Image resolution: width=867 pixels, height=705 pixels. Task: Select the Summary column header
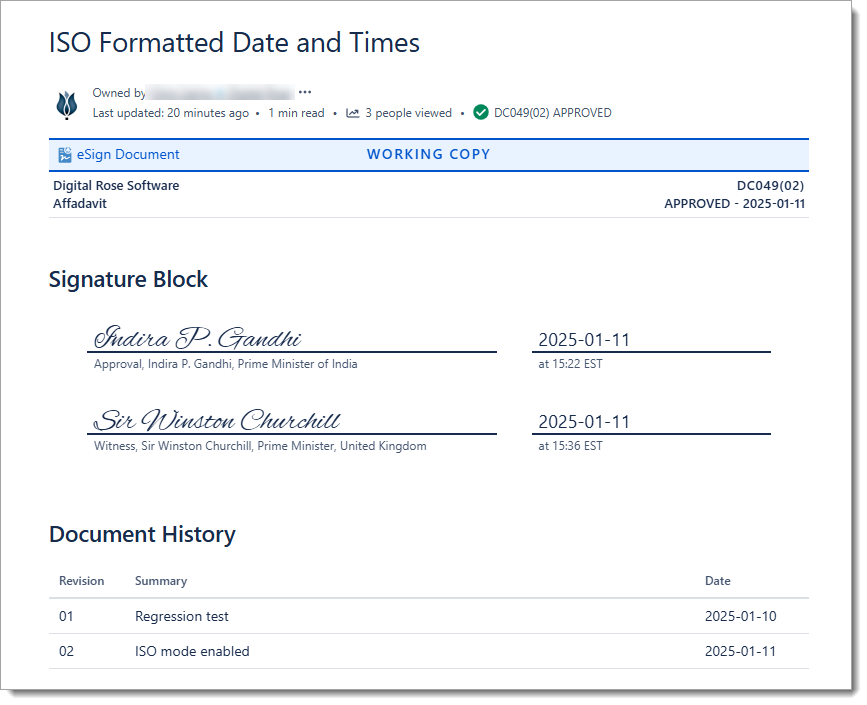coord(161,581)
